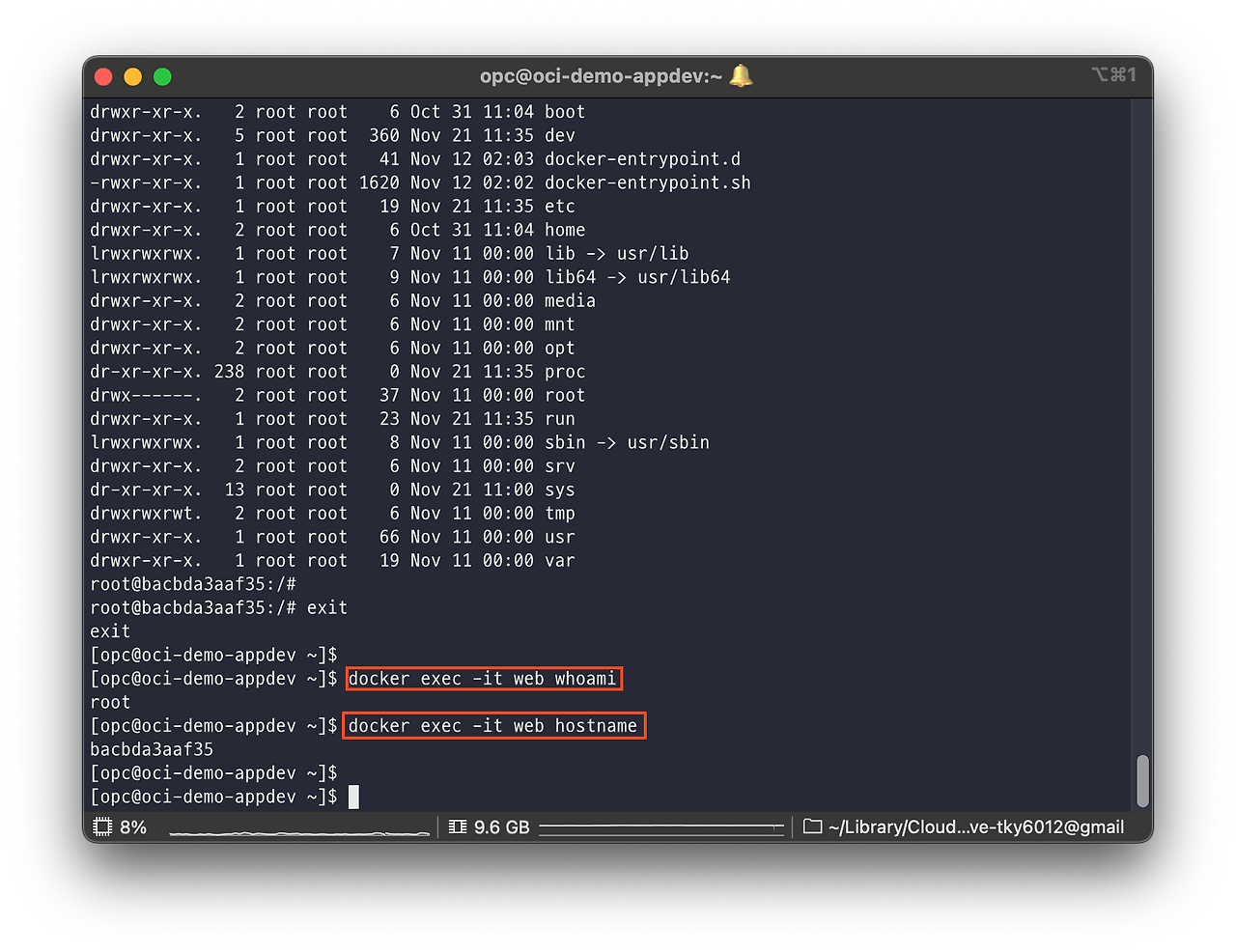Screen dimensions: 1236x952
Task: Click the 8% CPU usage text
Action: [133, 826]
